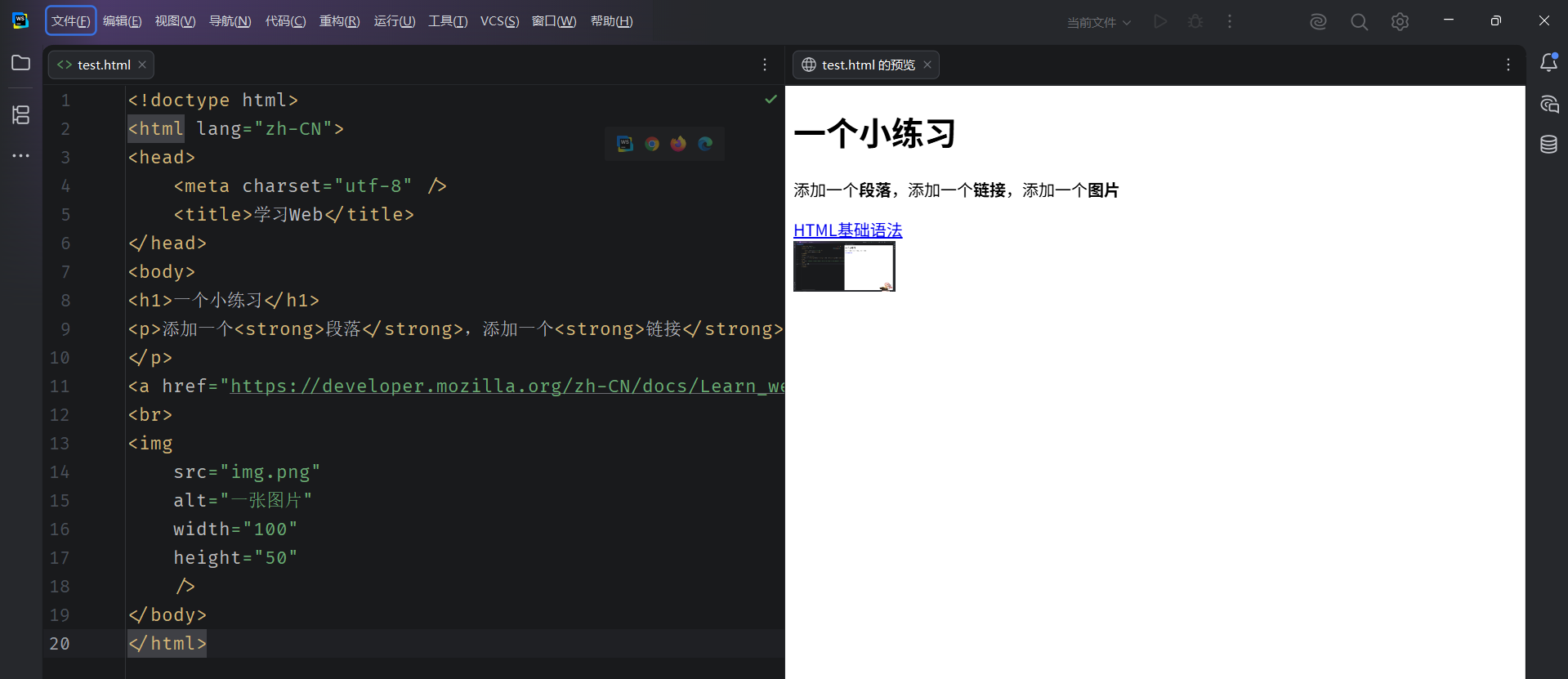1568x679 pixels.
Task: Click the src="img.png" attribute
Action: 247,472
